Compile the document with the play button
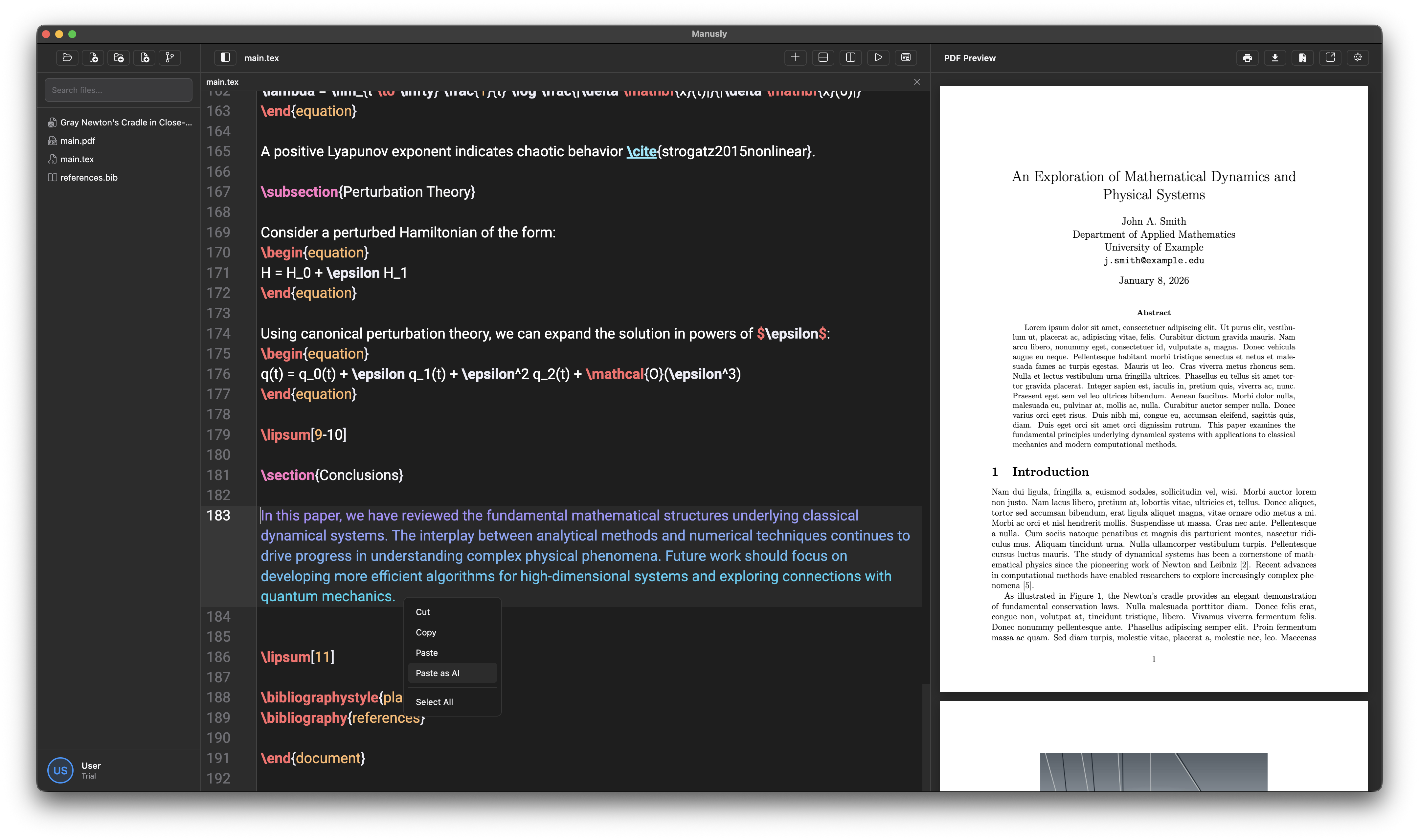 pyautogui.click(x=878, y=57)
